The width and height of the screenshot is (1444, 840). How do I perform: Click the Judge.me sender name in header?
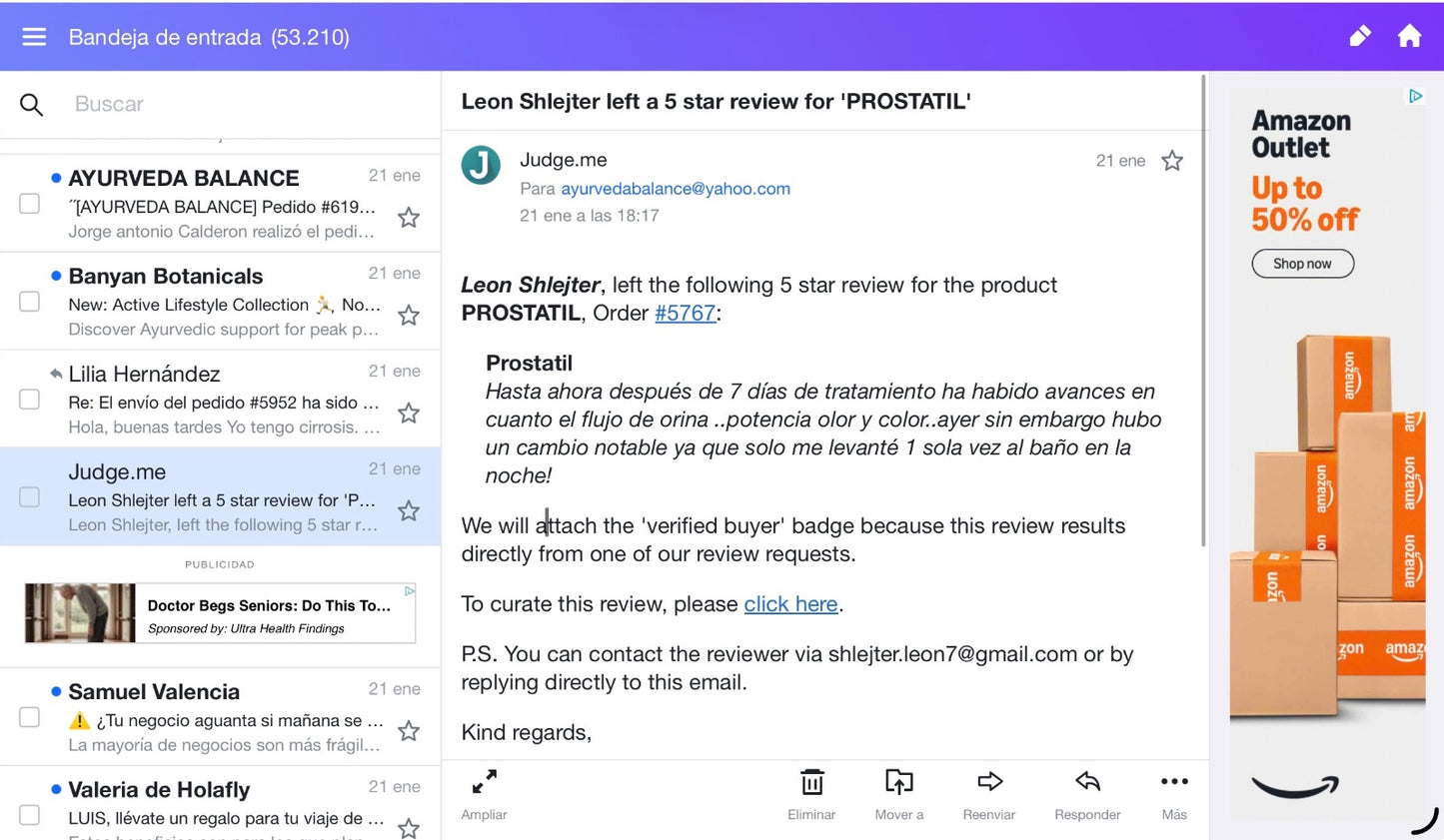click(564, 160)
